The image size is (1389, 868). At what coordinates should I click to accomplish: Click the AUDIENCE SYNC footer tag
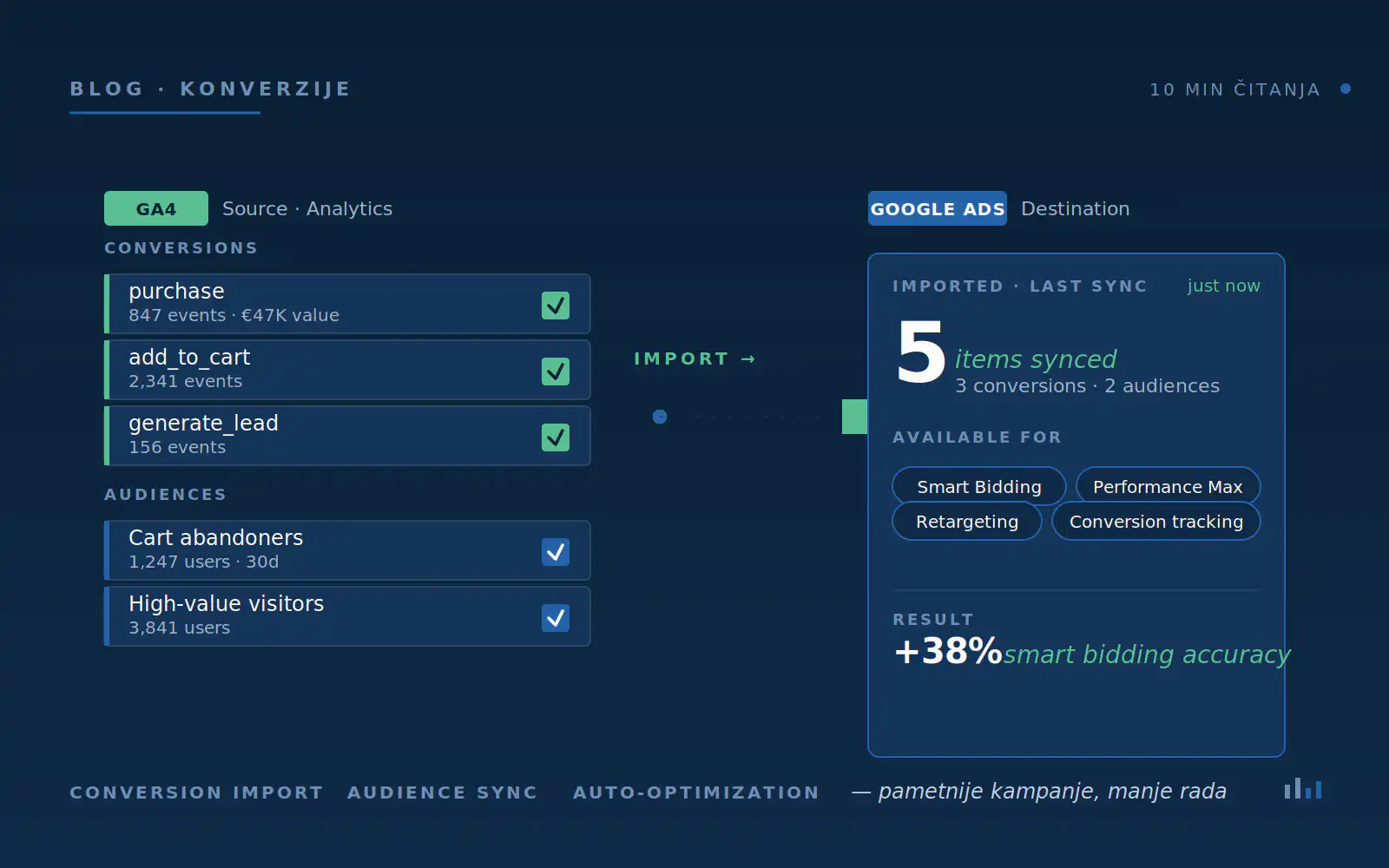pyautogui.click(x=443, y=792)
